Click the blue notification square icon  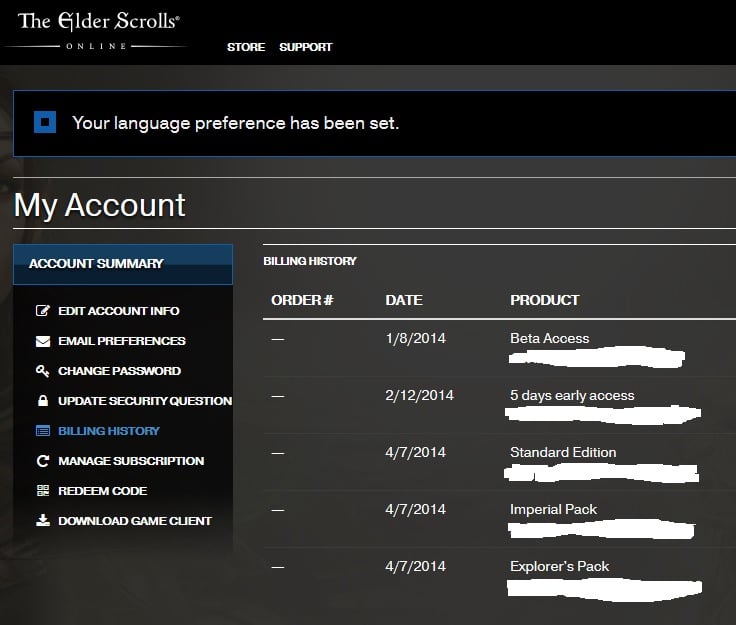click(x=45, y=122)
